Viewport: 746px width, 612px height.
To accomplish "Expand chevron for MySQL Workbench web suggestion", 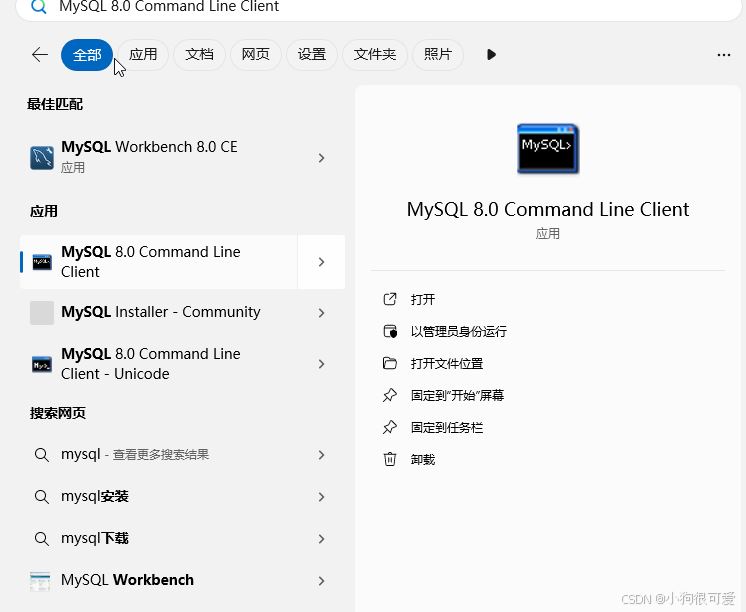I will coord(322,581).
